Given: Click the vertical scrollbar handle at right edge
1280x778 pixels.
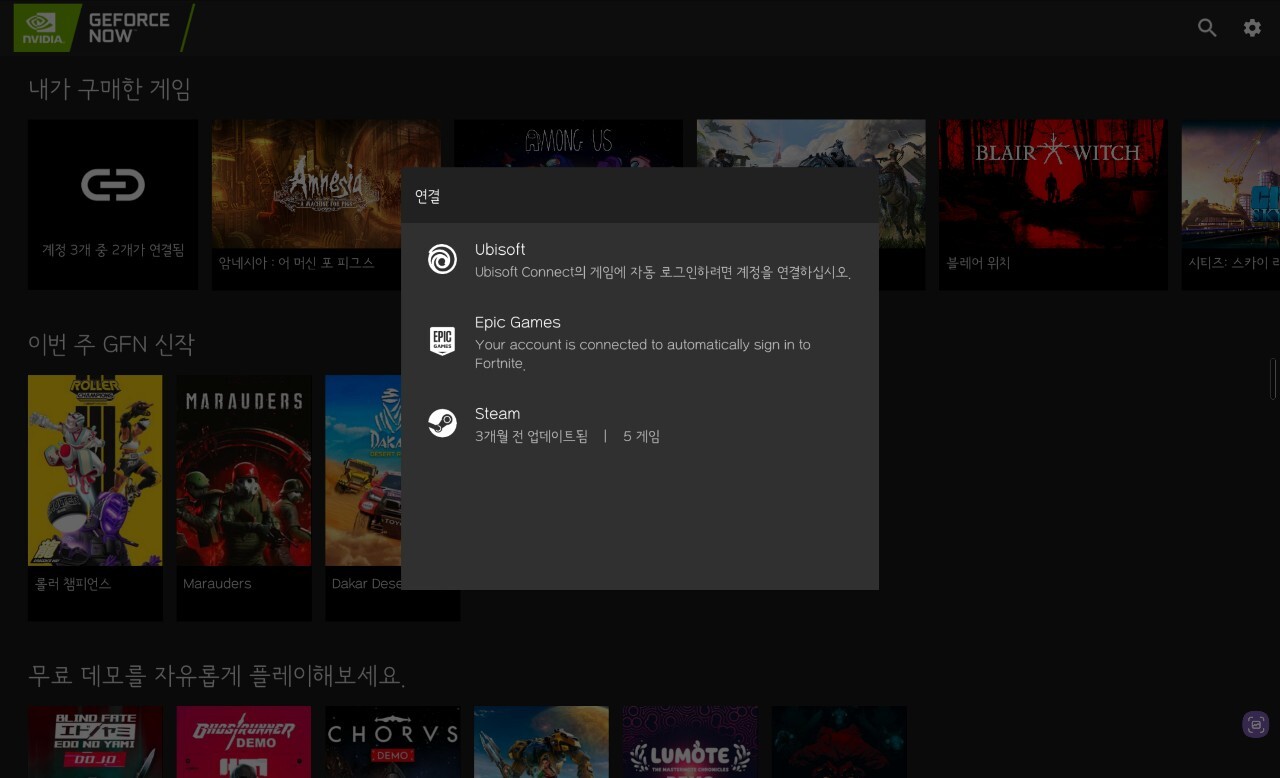Looking at the screenshot, I should [1273, 379].
